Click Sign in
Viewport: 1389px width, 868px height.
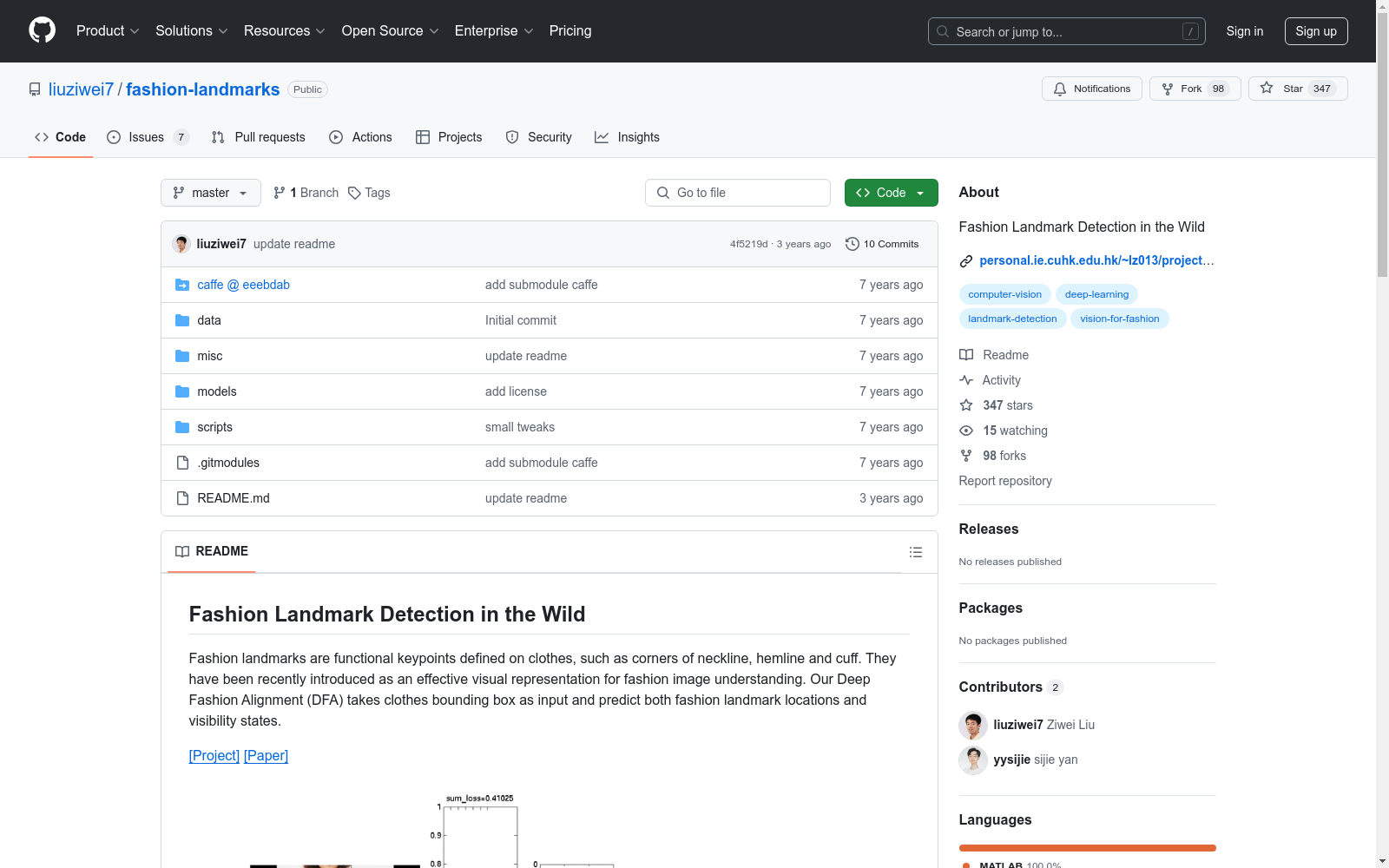[1245, 31]
